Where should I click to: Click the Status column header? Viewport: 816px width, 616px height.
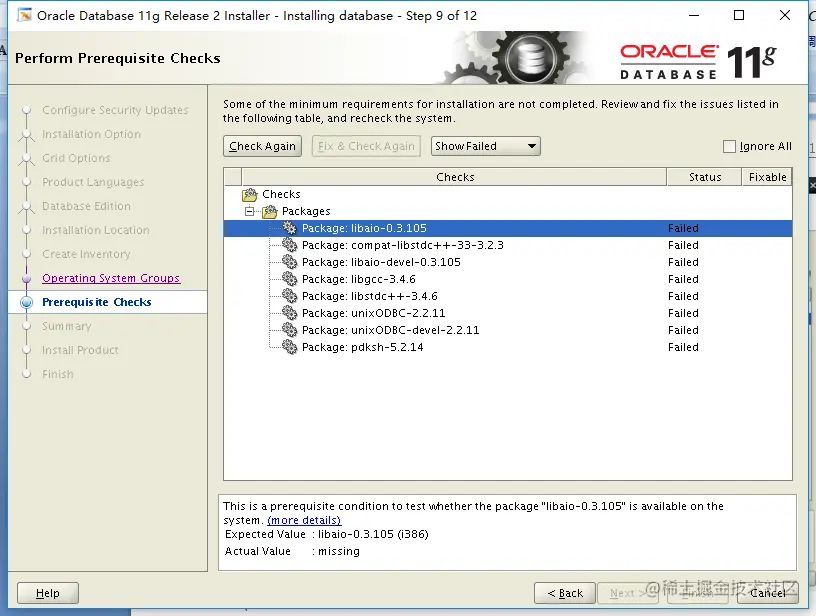(705, 177)
